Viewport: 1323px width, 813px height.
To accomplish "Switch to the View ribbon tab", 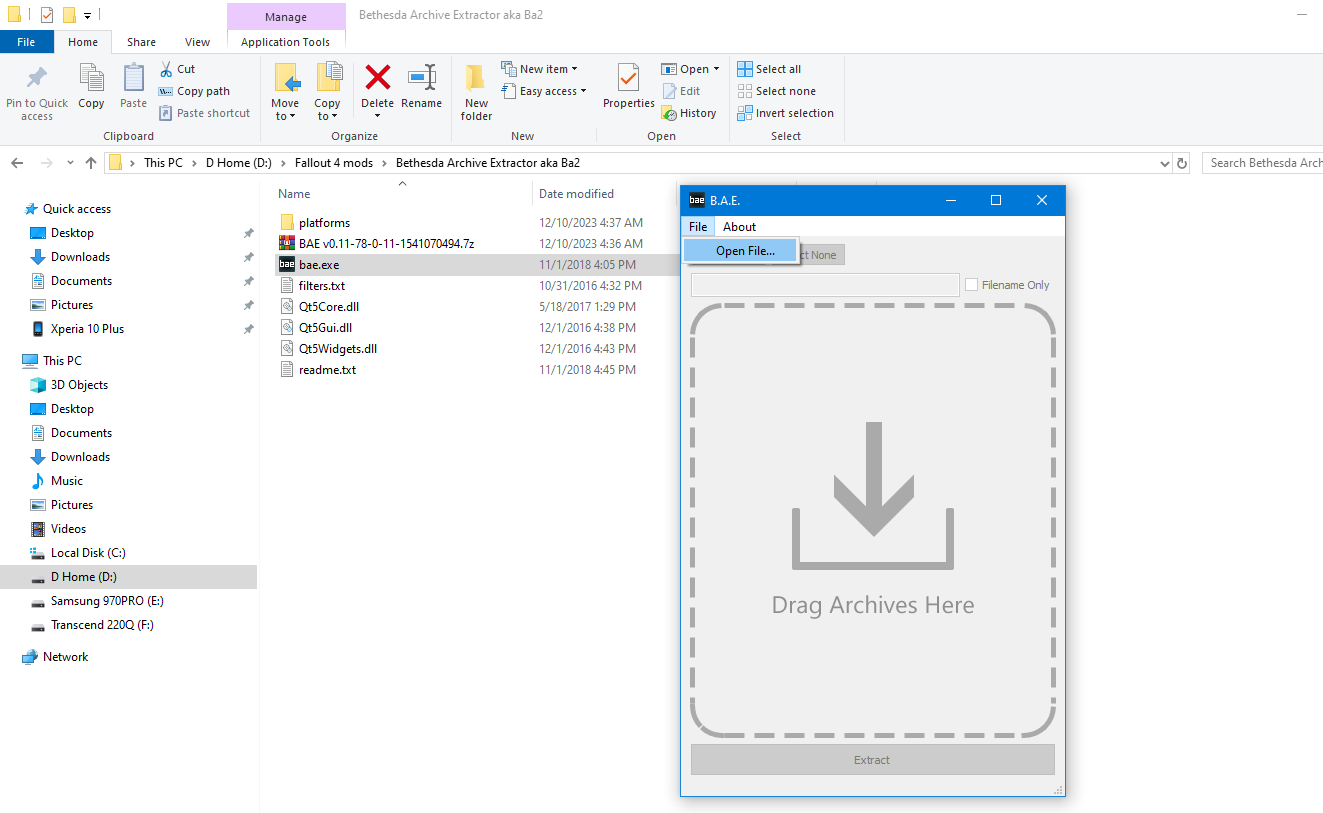I will 197,42.
